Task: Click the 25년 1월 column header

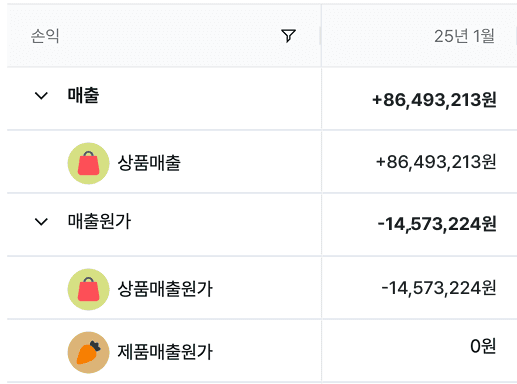Action: pos(464,36)
